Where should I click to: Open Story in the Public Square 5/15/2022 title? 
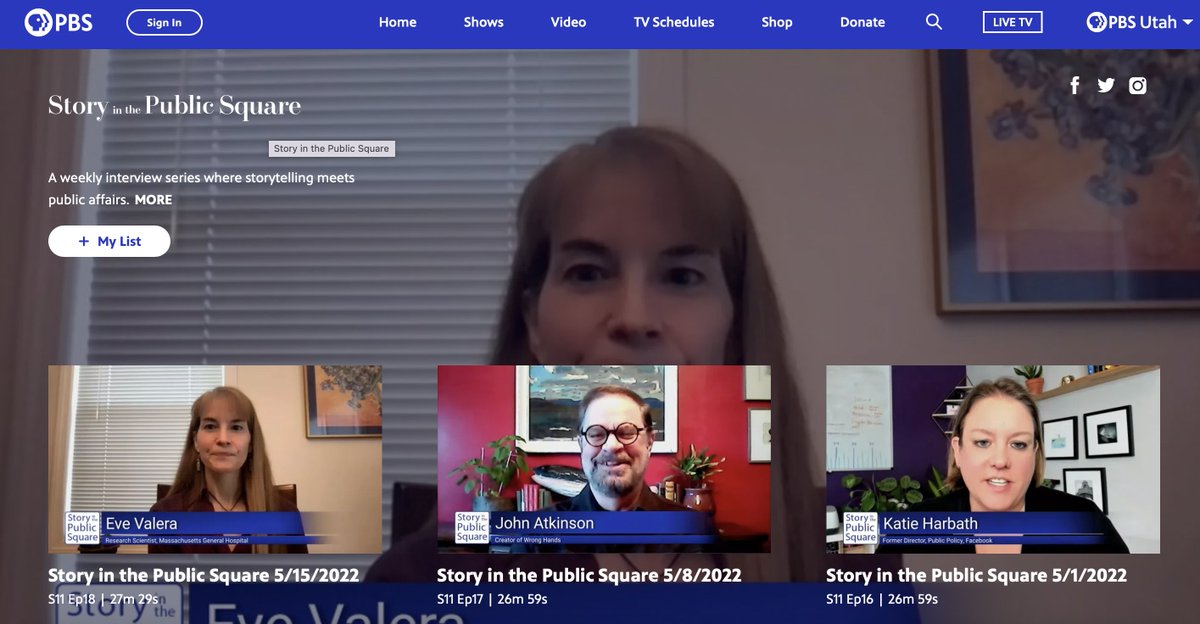(203, 575)
